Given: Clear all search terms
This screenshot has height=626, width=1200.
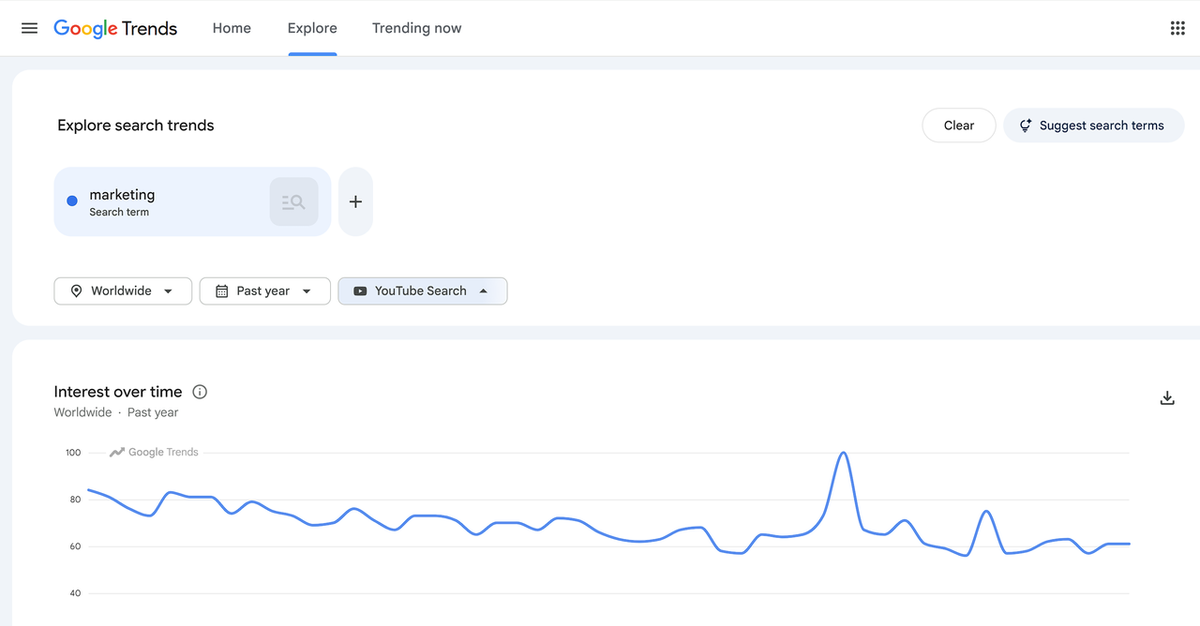Looking at the screenshot, I should [959, 125].
